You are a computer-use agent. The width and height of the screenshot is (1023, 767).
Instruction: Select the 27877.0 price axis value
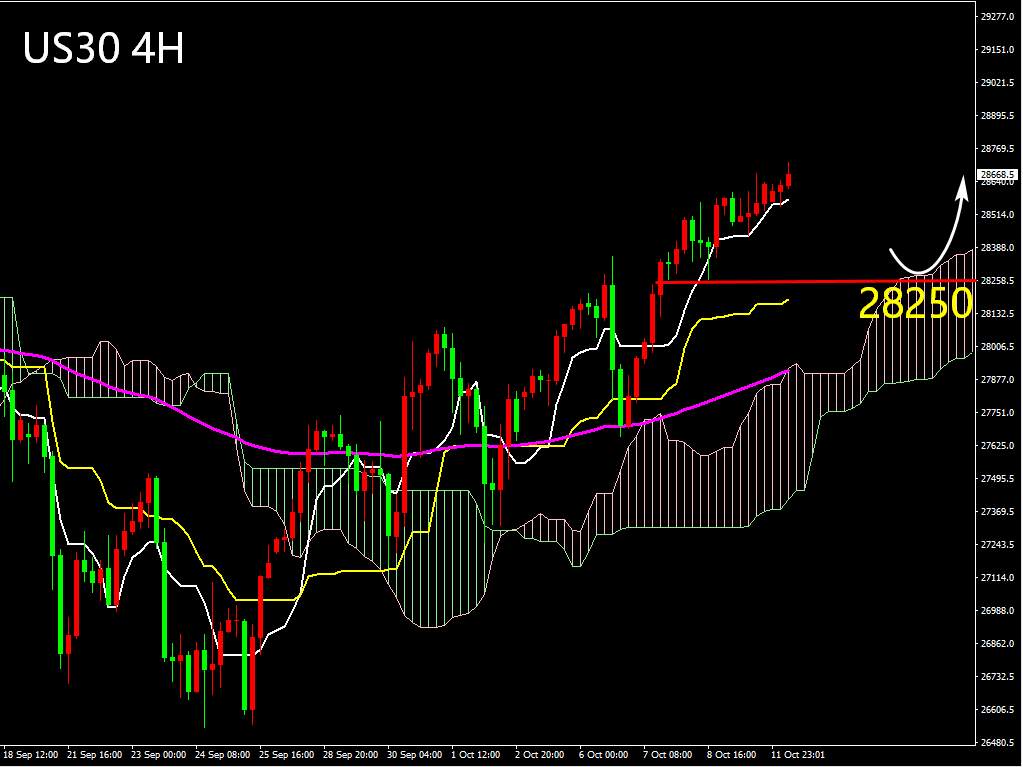tap(998, 380)
